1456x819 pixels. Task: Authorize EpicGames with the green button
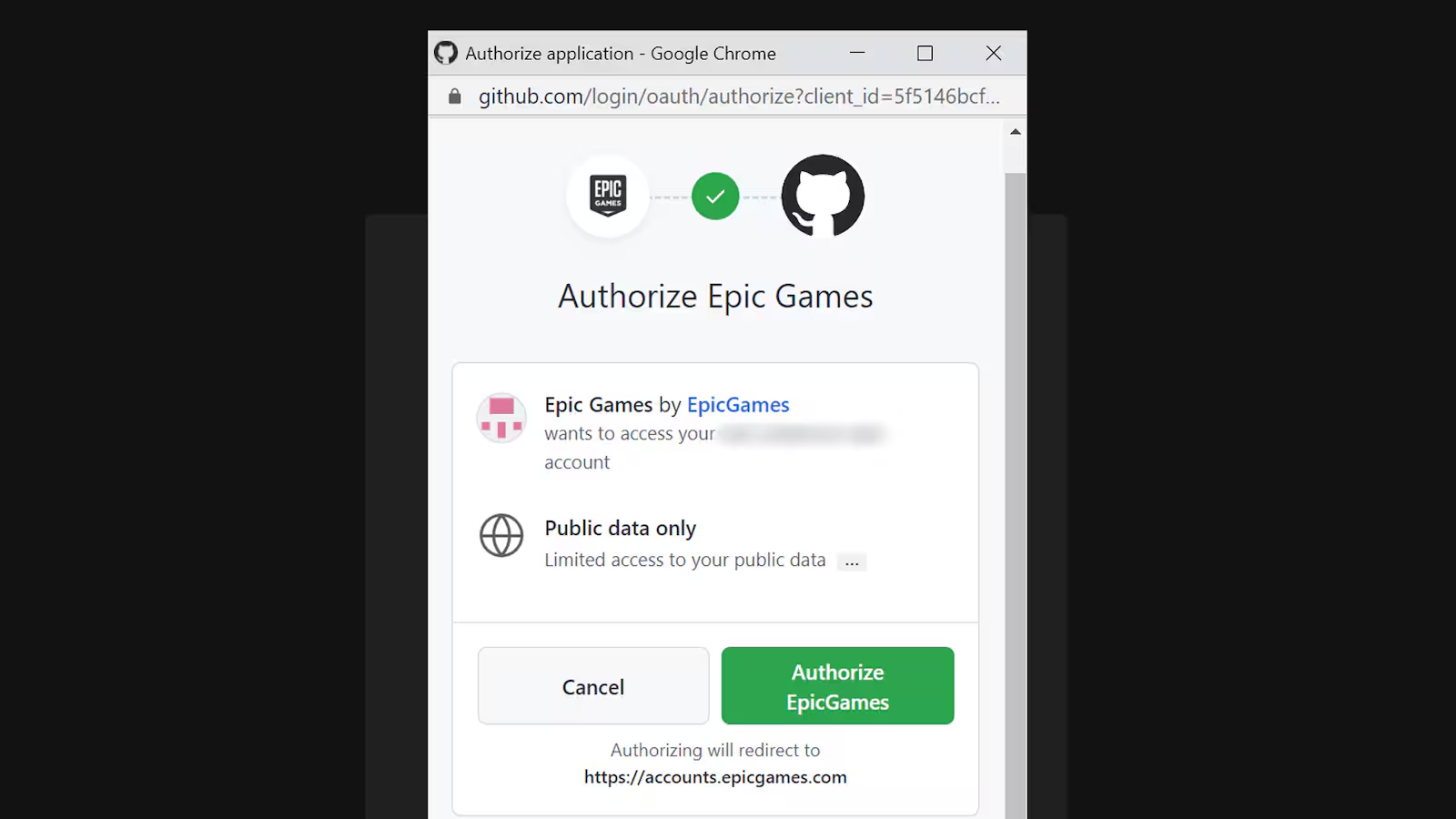(x=837, y=686)
